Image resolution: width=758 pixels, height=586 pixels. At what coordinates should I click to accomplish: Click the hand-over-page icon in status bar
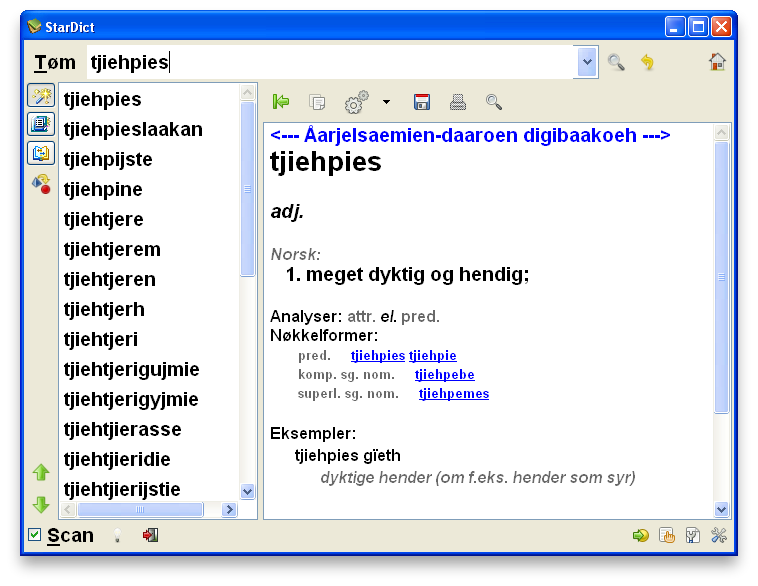[667, 535]
